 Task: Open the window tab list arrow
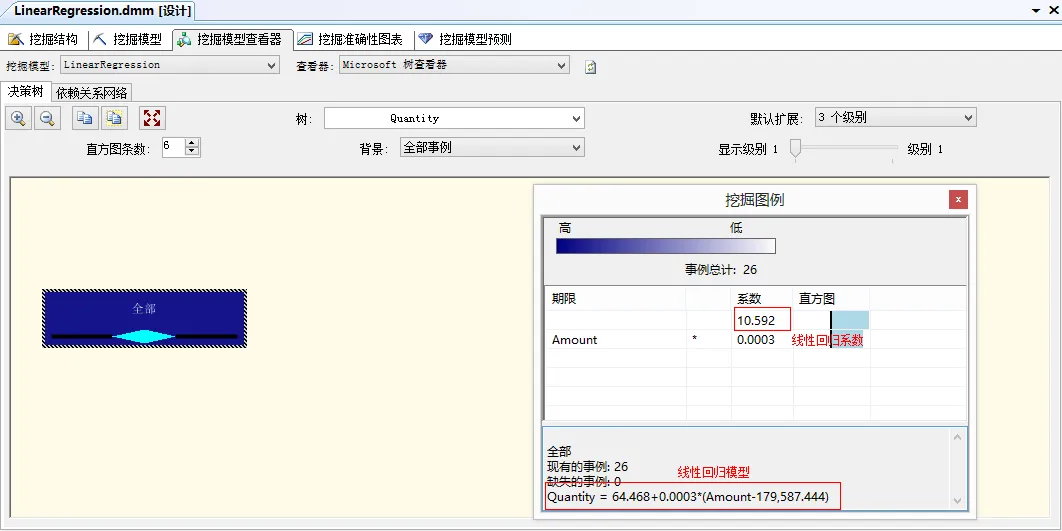(x=1036, y=10)
